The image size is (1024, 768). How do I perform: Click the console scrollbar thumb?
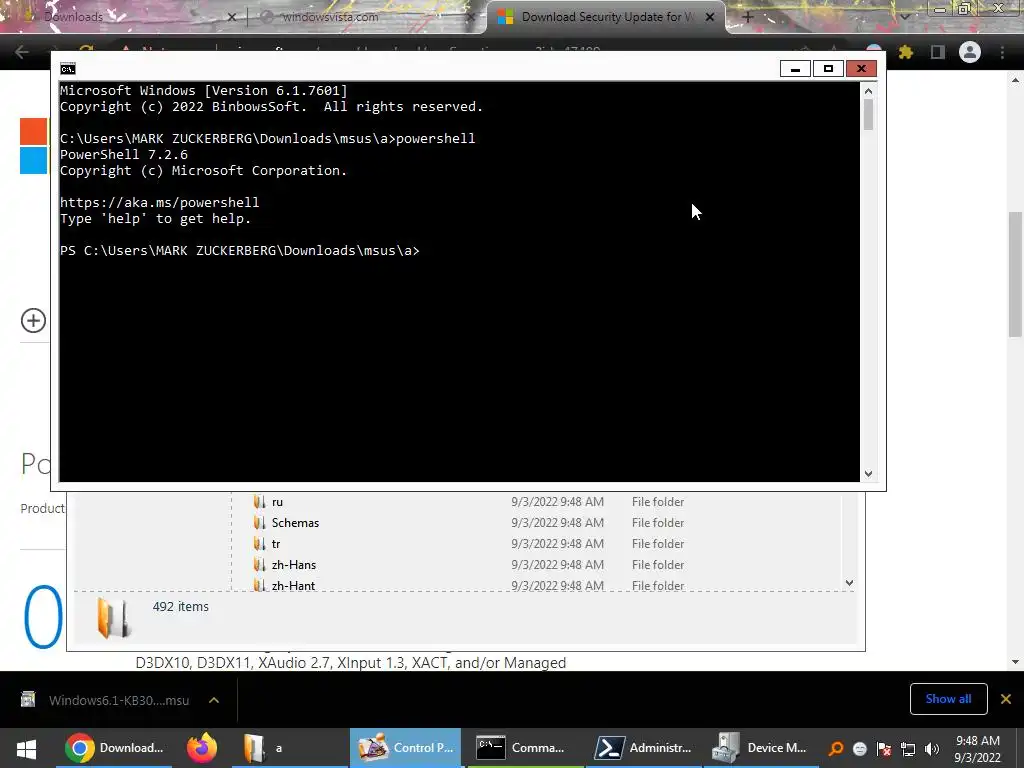click(x=868, y=115)
